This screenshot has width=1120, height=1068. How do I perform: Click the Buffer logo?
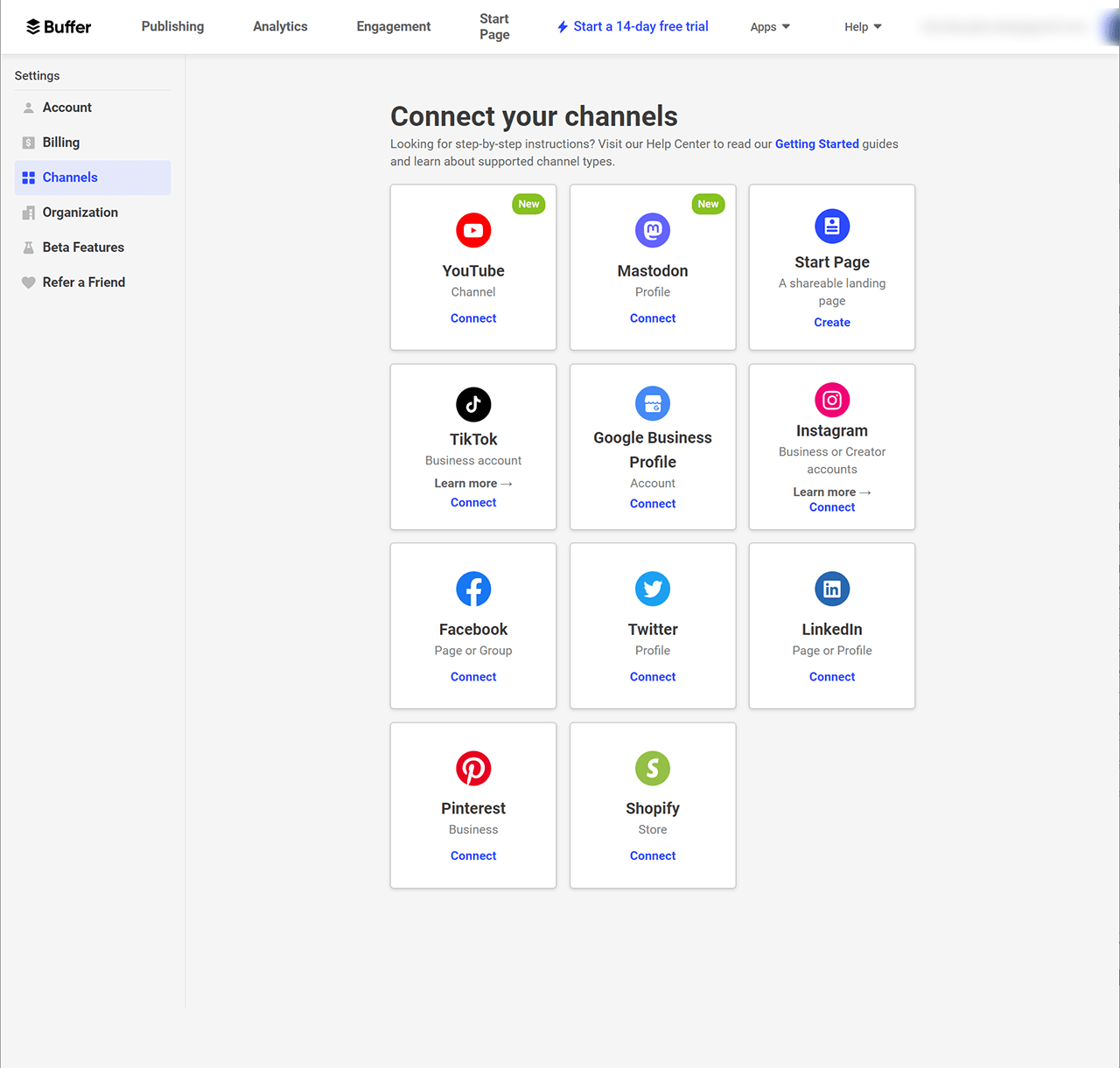click(x=59, y=27)
